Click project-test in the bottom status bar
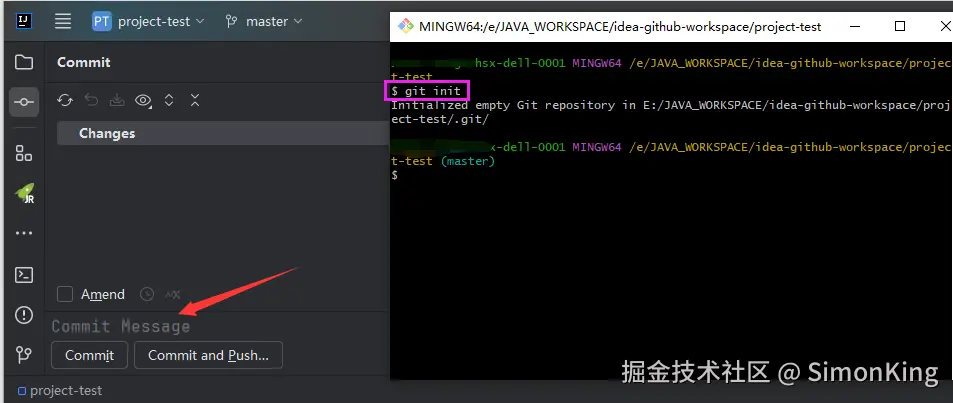The width and height of the screenshot is (953, 403). 60,391
